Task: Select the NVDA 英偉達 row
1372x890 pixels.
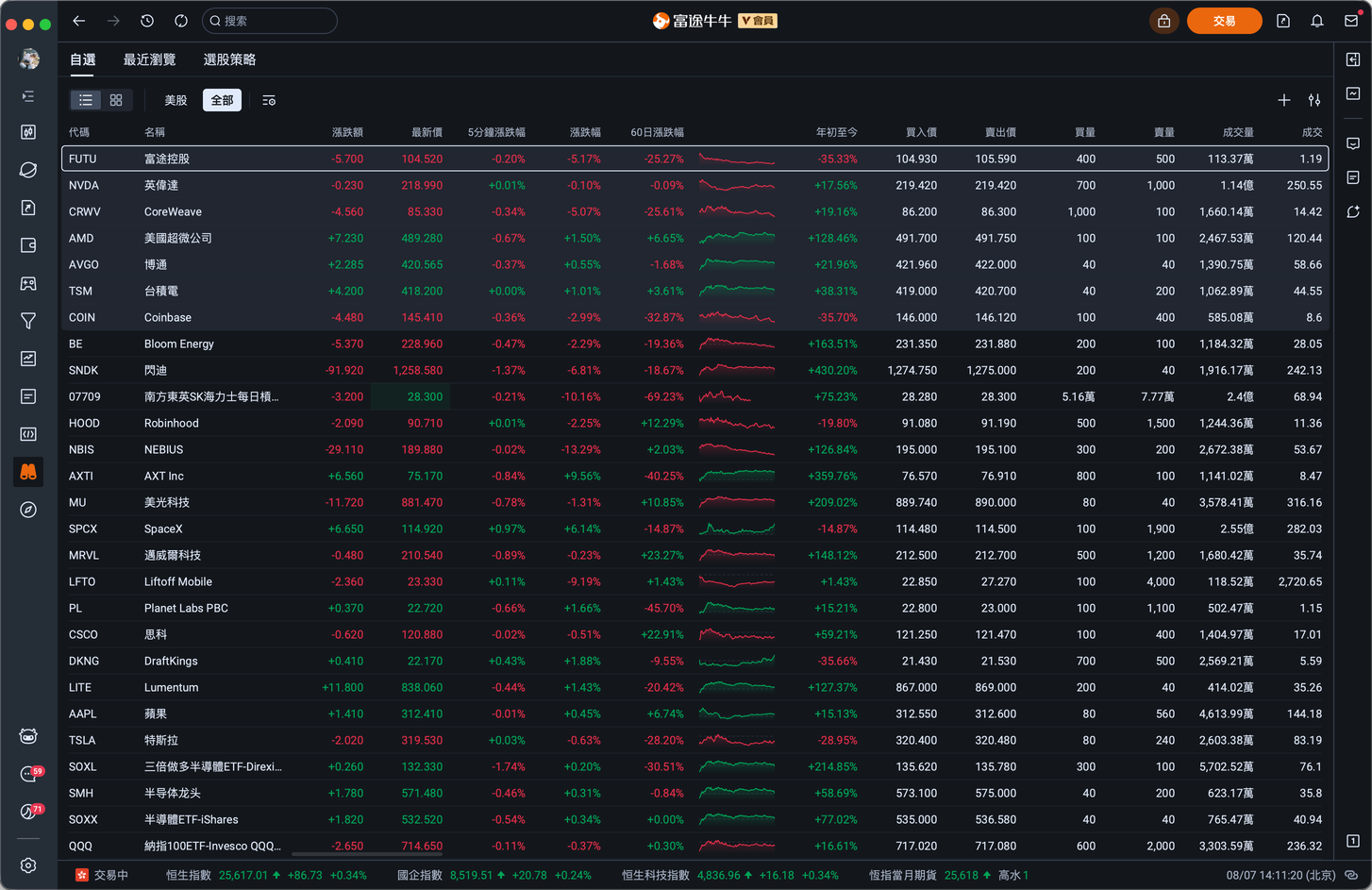Action: click(694, 185)
